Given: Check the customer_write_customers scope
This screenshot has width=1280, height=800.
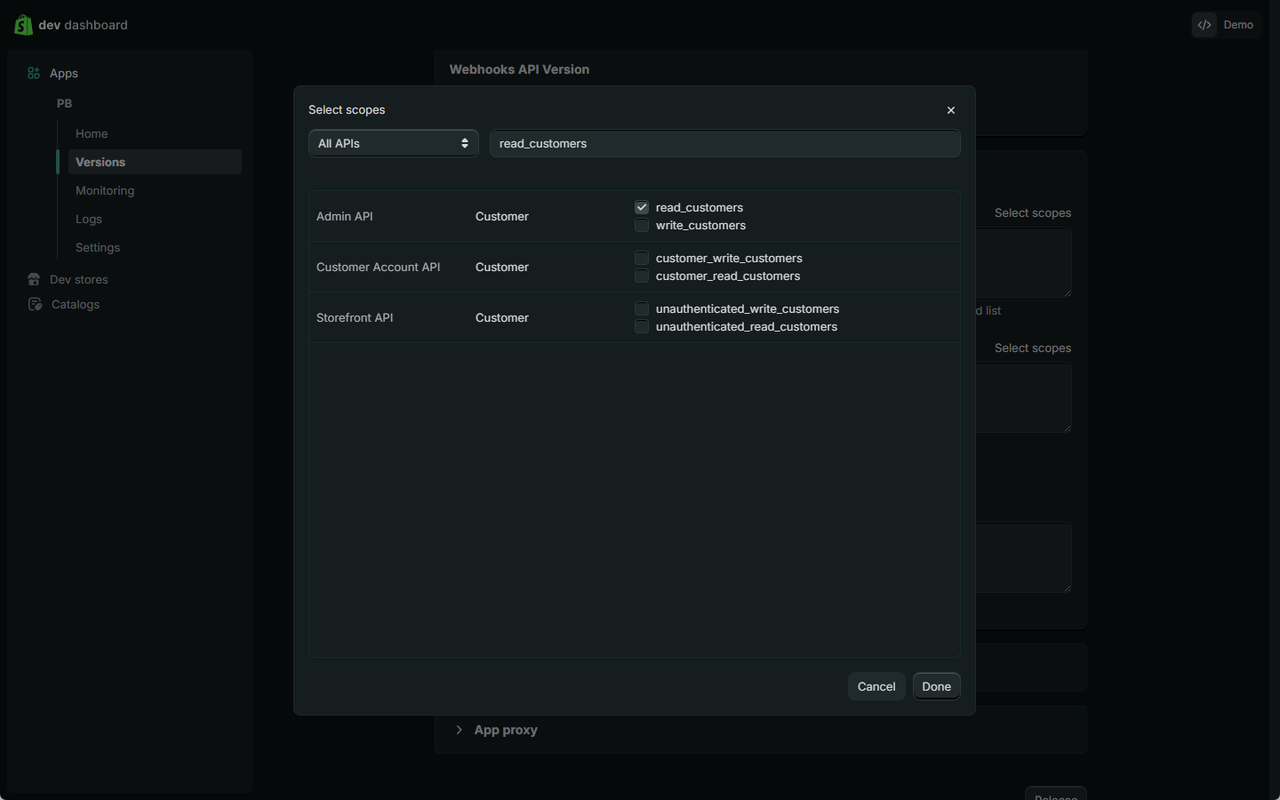Looking at the screenshot, I should (x=642, y=258).
